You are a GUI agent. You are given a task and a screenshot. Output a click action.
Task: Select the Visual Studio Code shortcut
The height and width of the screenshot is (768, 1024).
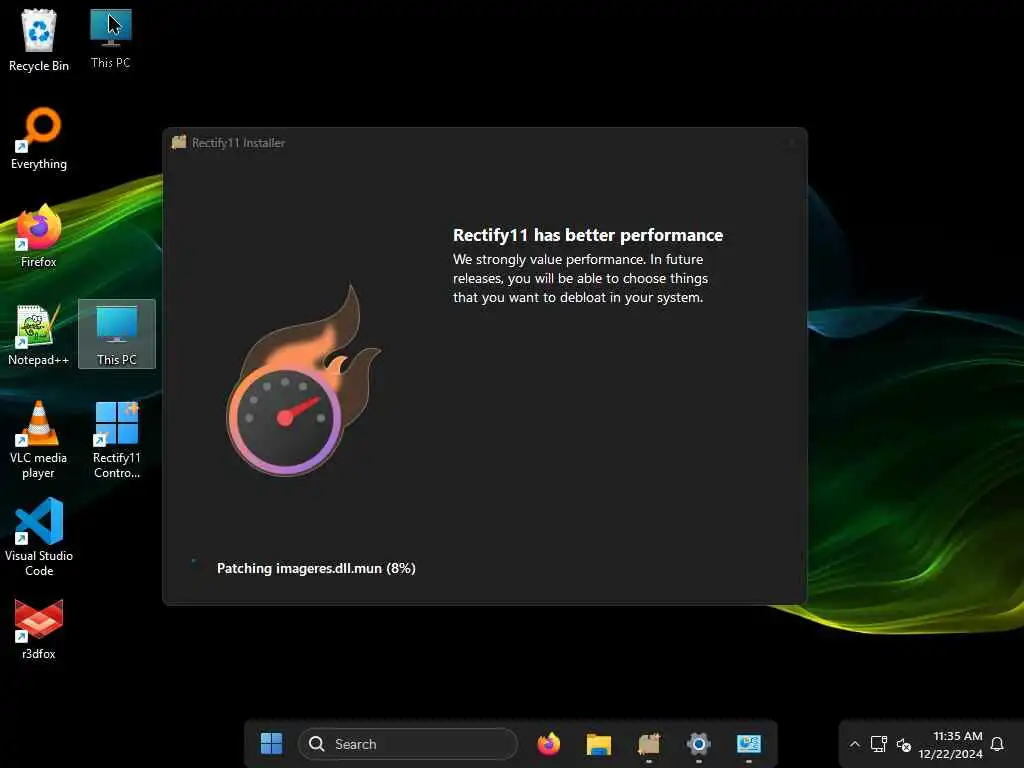click(x=39, y=538)
